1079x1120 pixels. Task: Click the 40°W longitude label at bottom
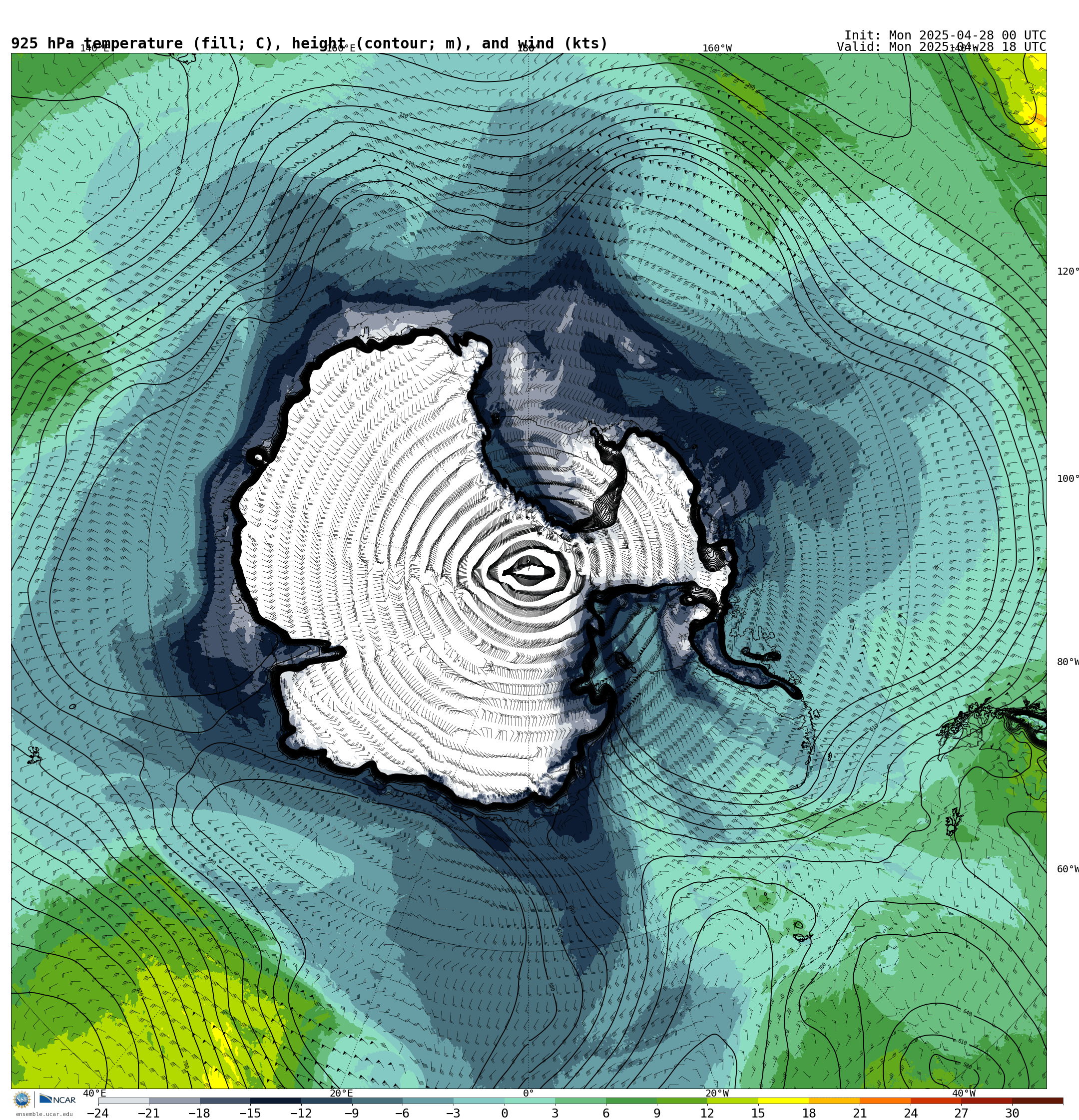point(964,1093)
